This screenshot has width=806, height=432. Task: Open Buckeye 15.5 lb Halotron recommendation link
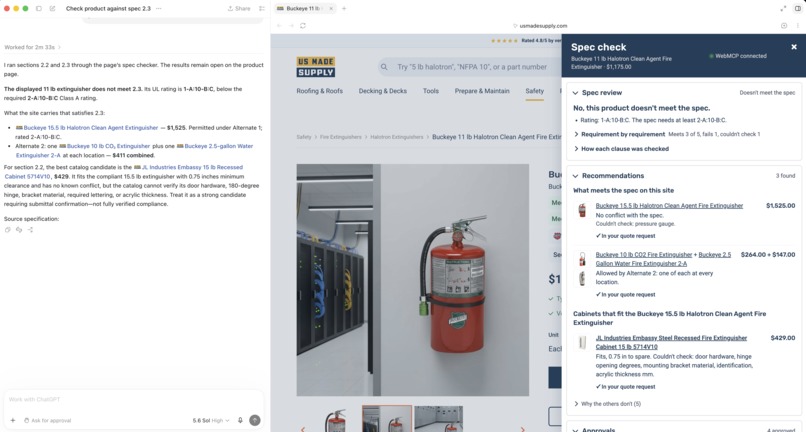click(x=669, y=206)
